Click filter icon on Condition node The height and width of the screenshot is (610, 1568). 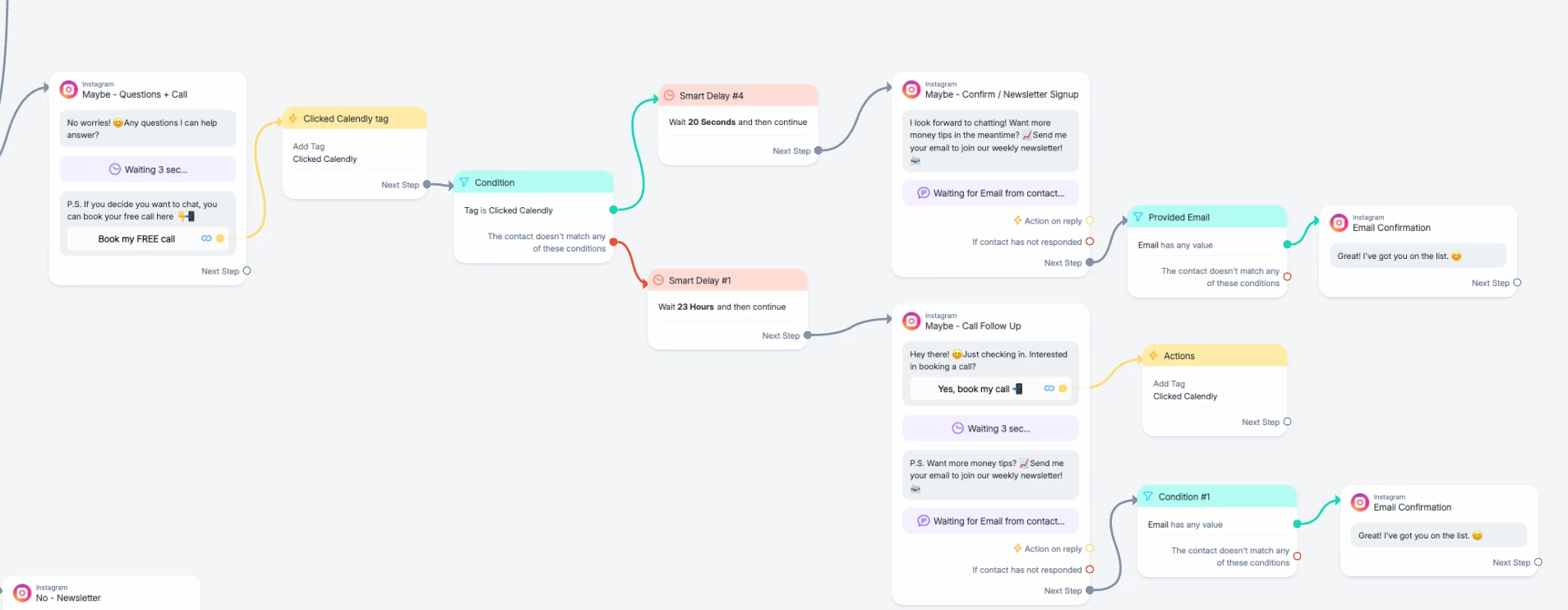[464, 183]
